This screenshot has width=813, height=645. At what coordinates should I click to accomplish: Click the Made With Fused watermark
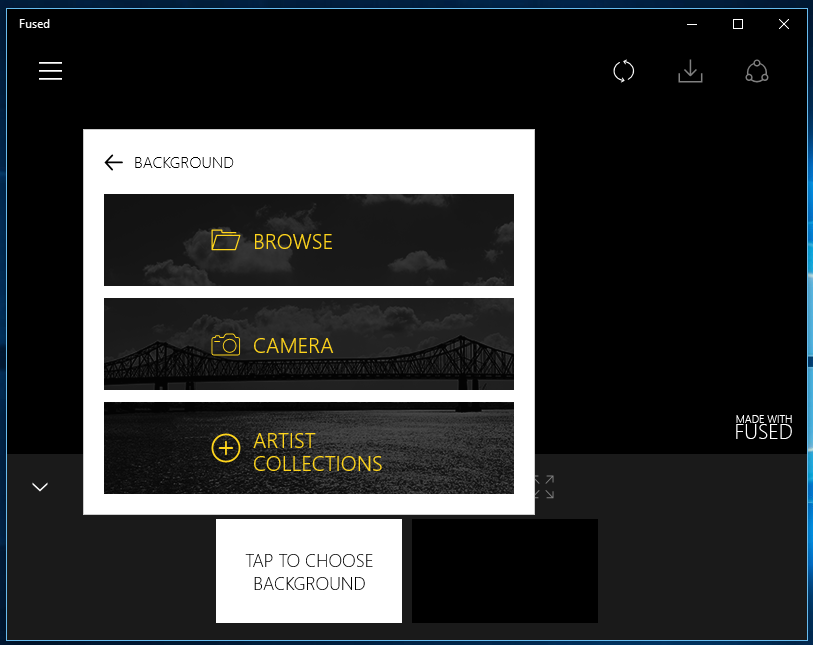[763, 428]
